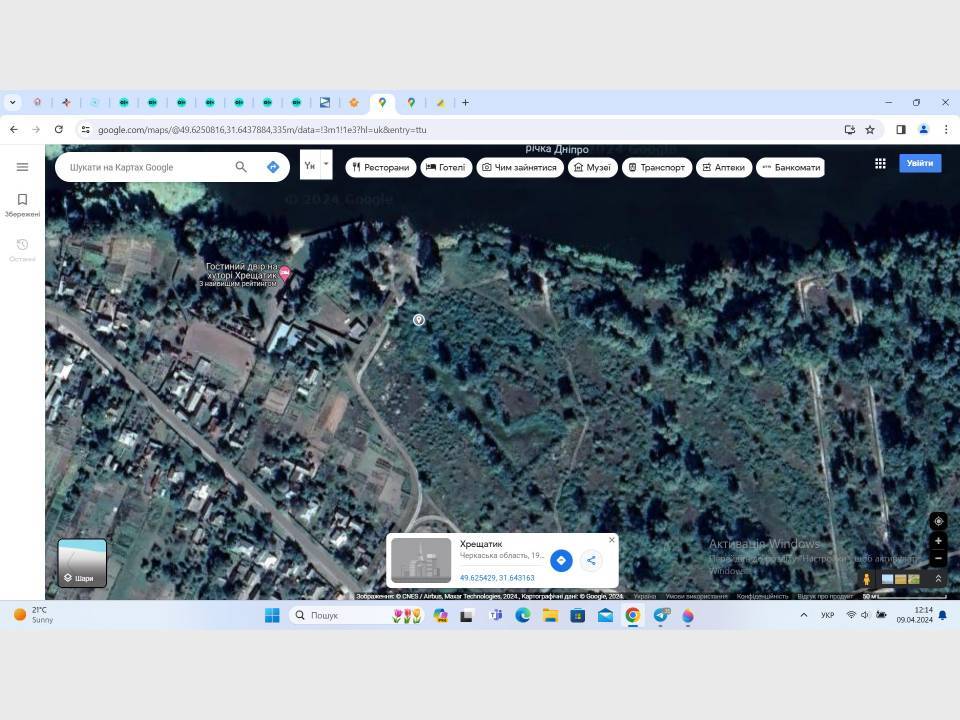This screenshot has height=720, width=960.
Task: Open the tab search dropdown
Action: (12, 103)
